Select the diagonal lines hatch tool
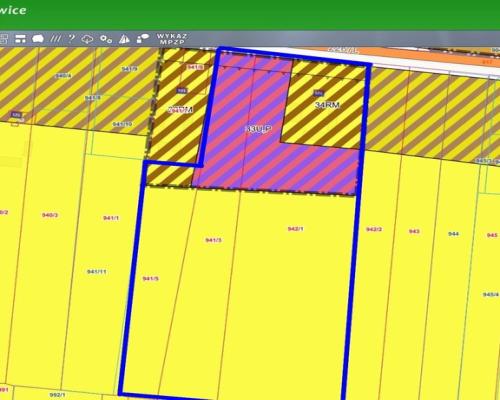500x400 pixels. tap(55, 39)
